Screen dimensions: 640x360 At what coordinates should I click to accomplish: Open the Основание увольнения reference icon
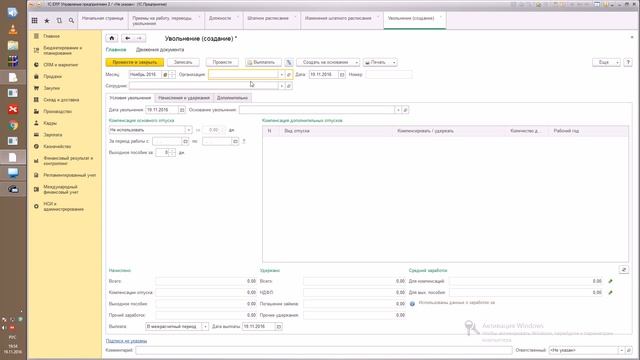(405, 110)
